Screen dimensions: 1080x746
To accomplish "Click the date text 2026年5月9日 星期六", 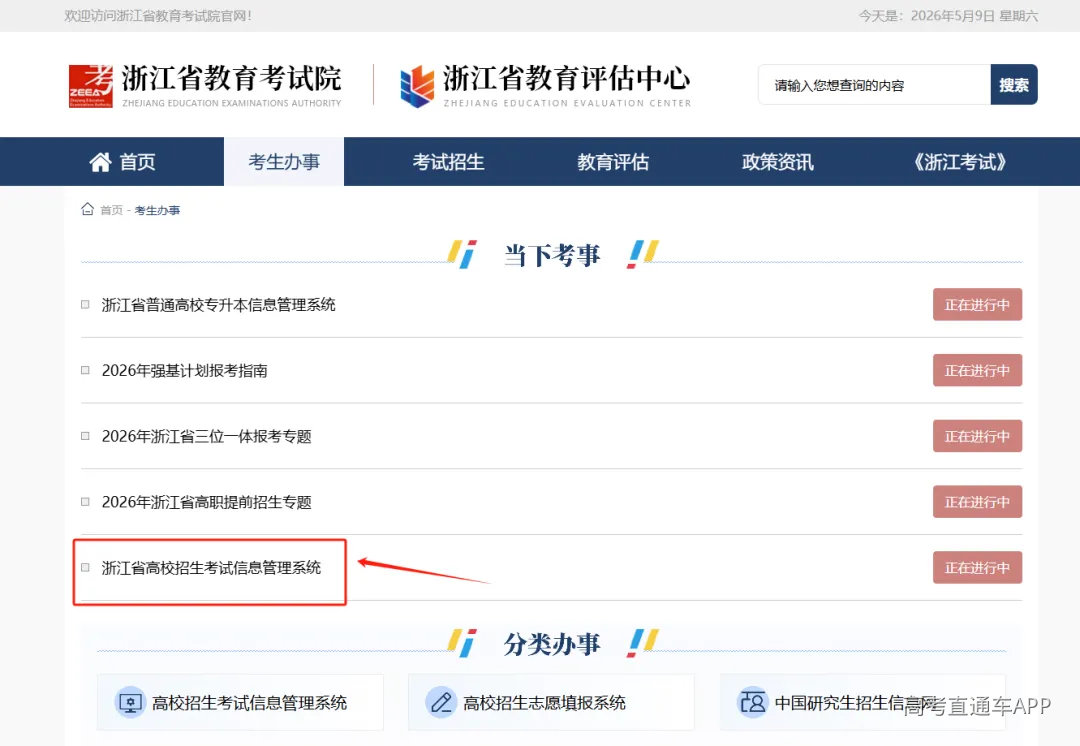I will coord(974,15).
